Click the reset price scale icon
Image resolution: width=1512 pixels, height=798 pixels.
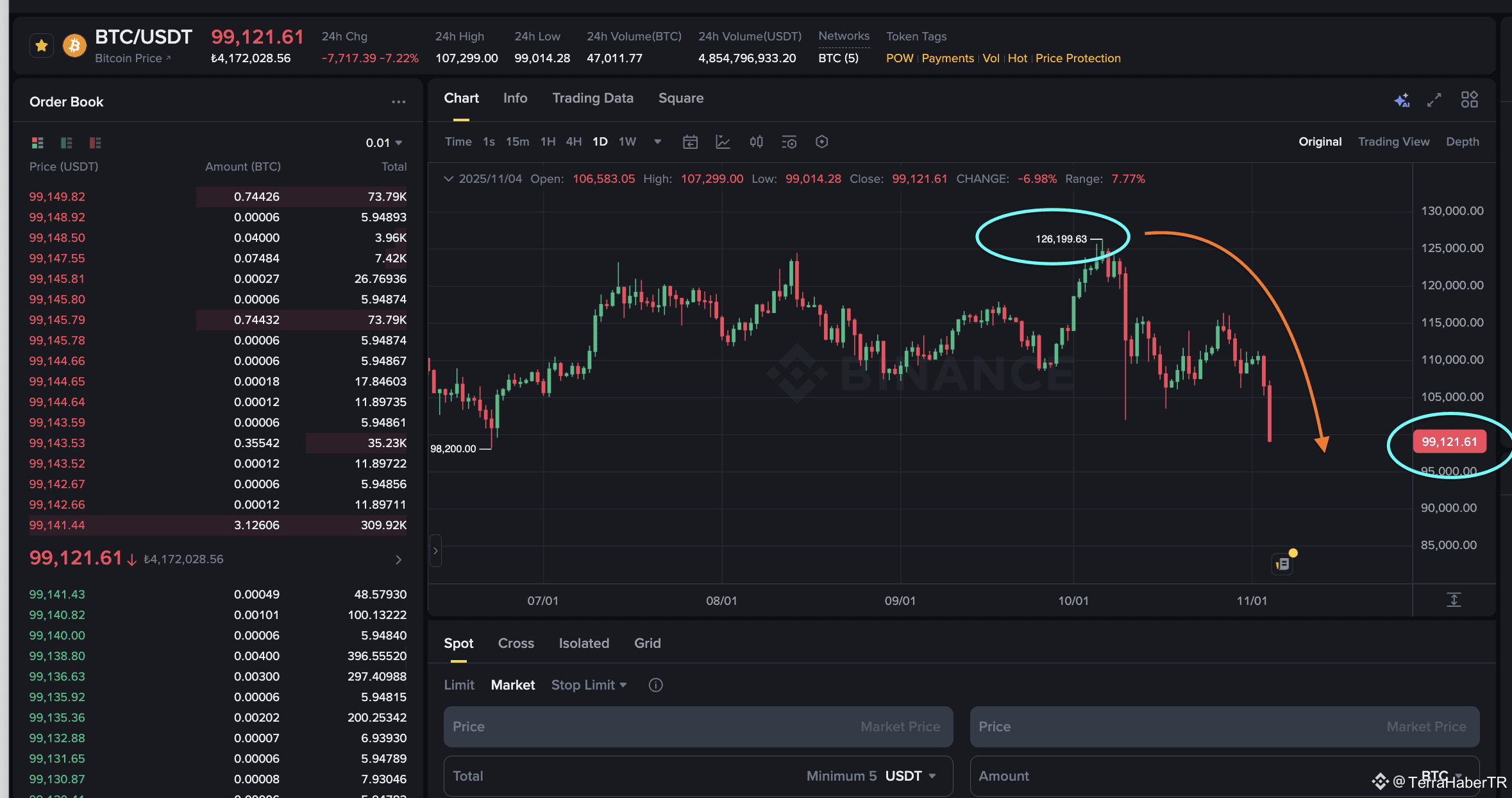pos(1454,600)
